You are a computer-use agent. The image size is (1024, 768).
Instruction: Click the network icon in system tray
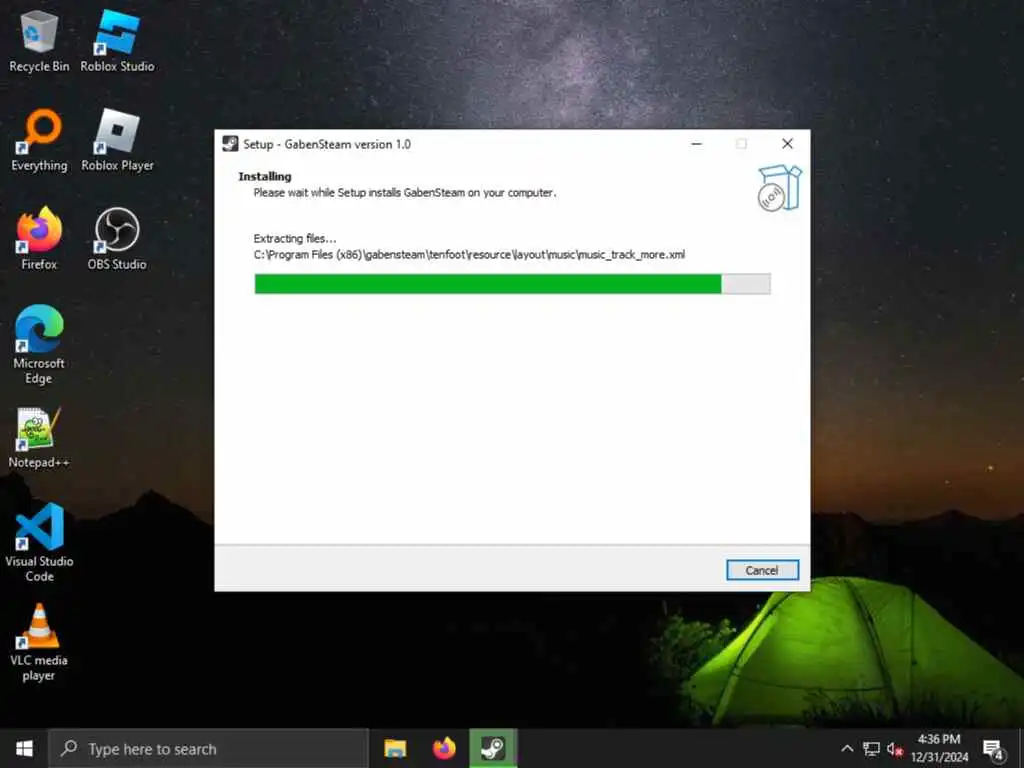pos(871,748)
